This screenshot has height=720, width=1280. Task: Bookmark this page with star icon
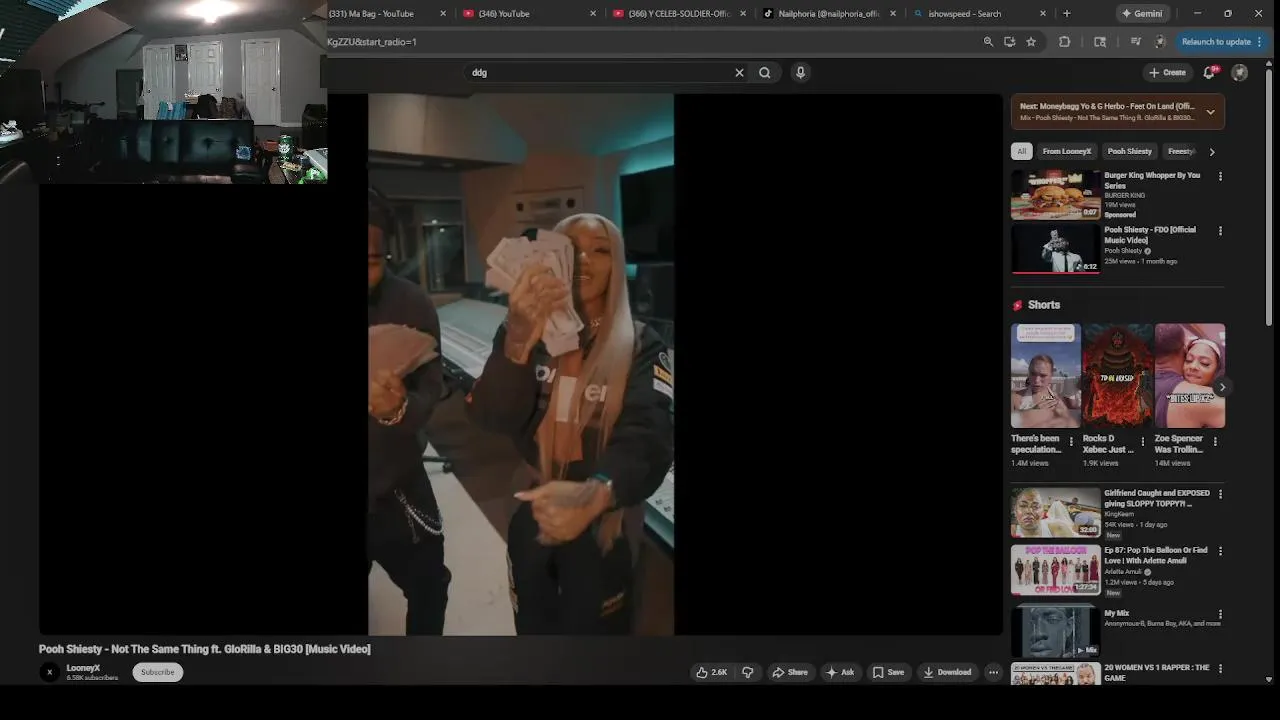(x=1031, y=42)
